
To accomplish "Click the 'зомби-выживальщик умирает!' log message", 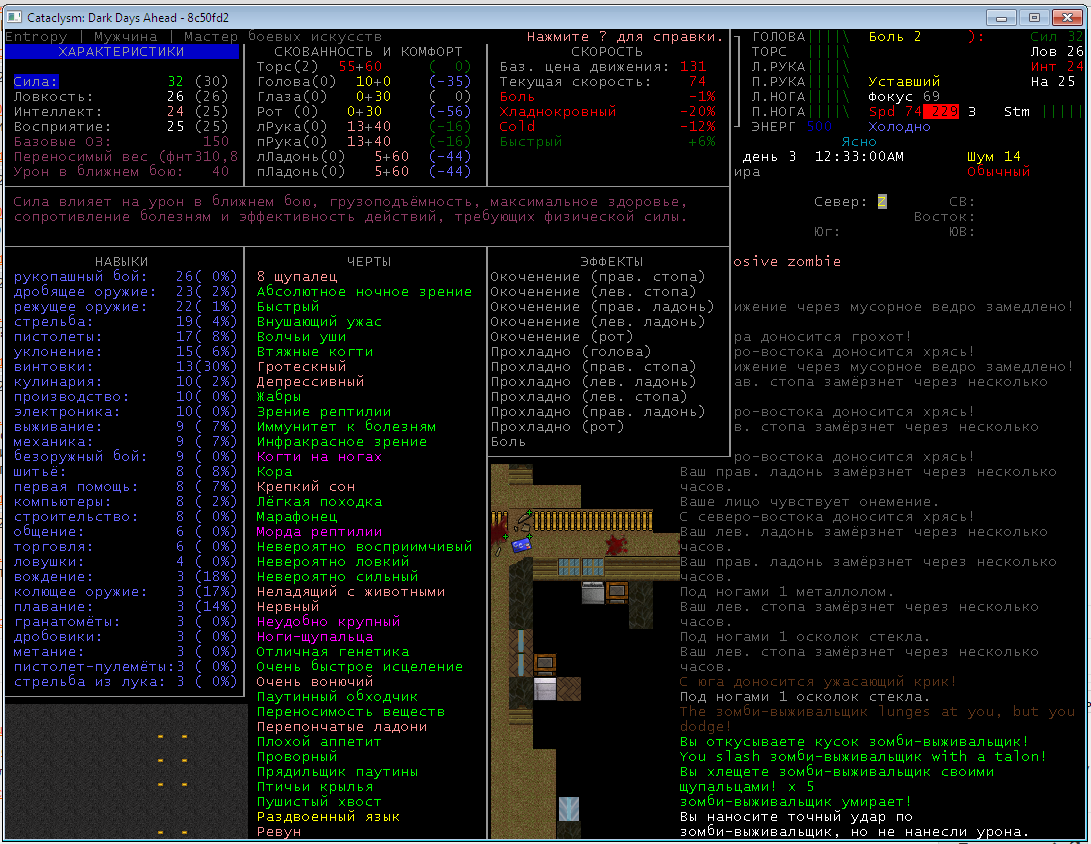I will click(795, 802).
